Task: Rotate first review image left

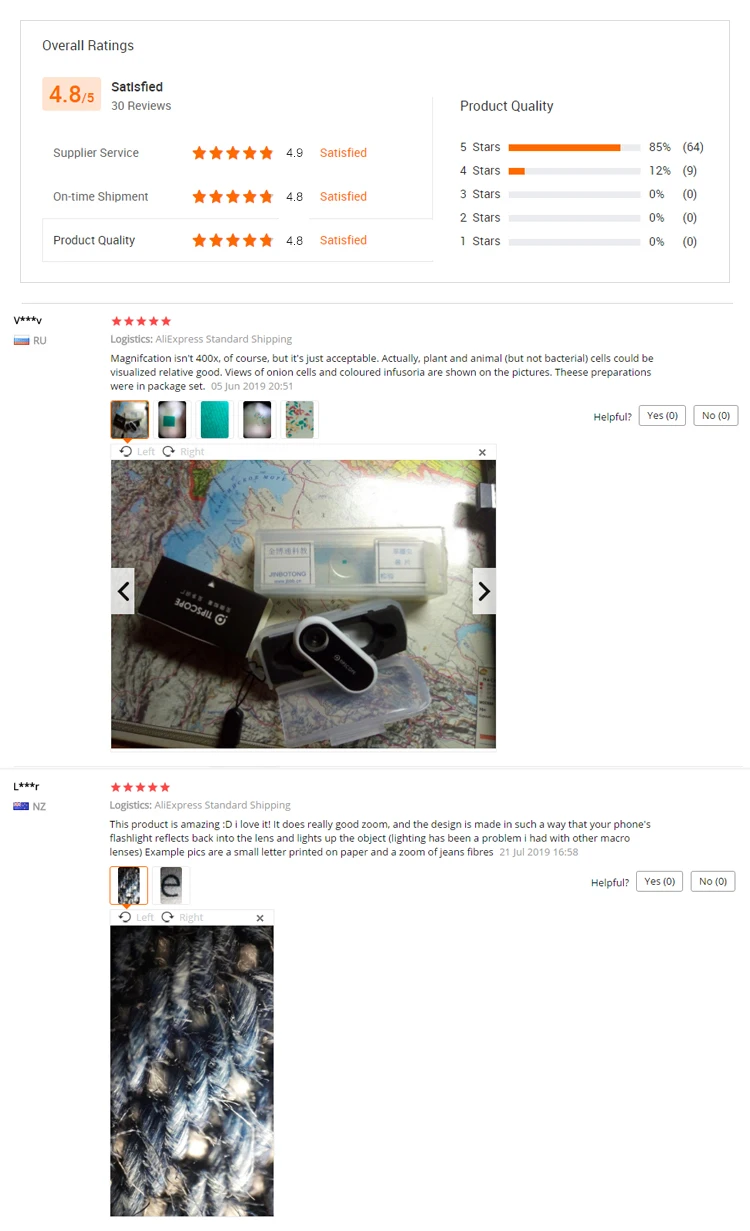Action: tap(137, 452)
